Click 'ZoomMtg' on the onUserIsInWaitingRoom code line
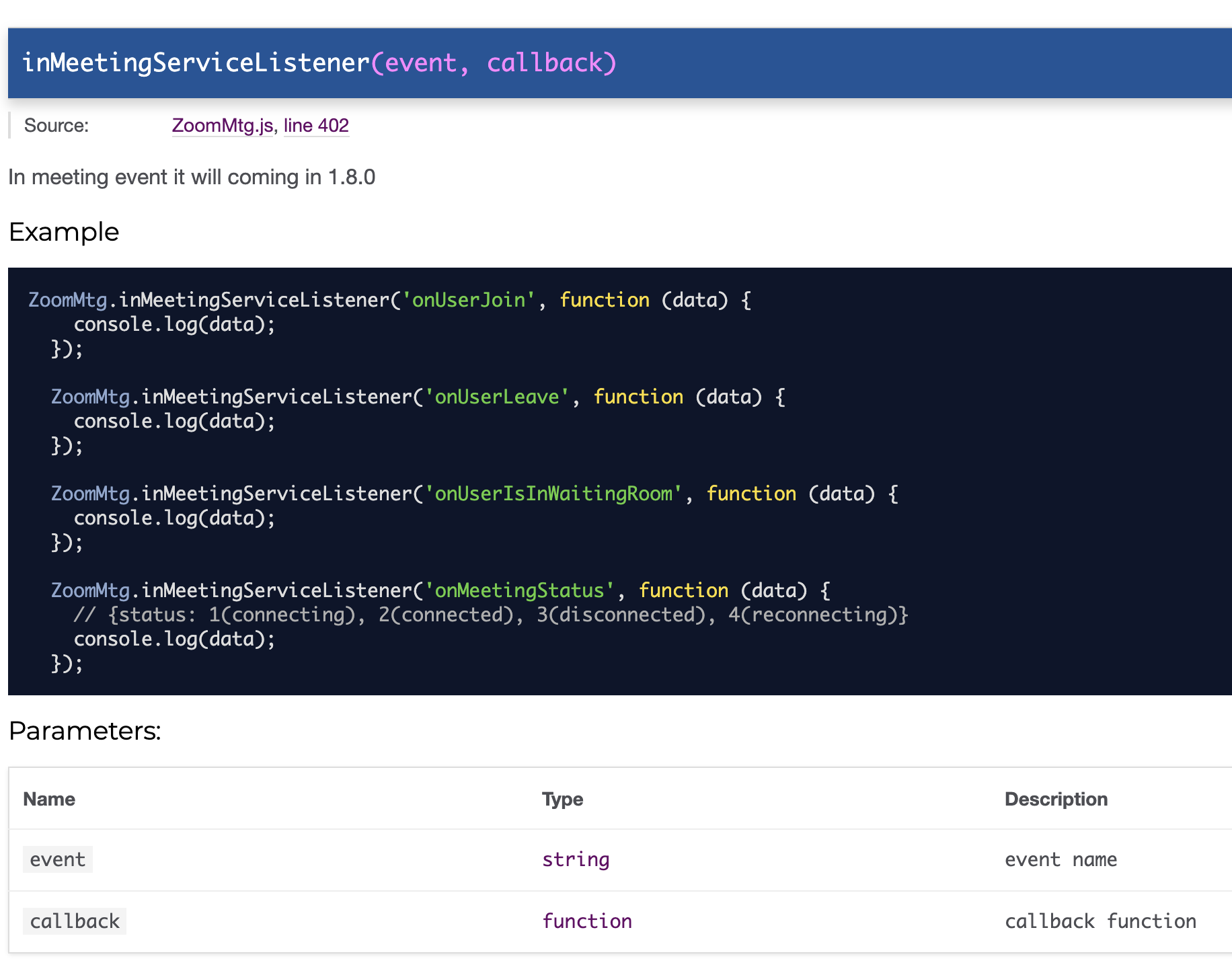 91,494
